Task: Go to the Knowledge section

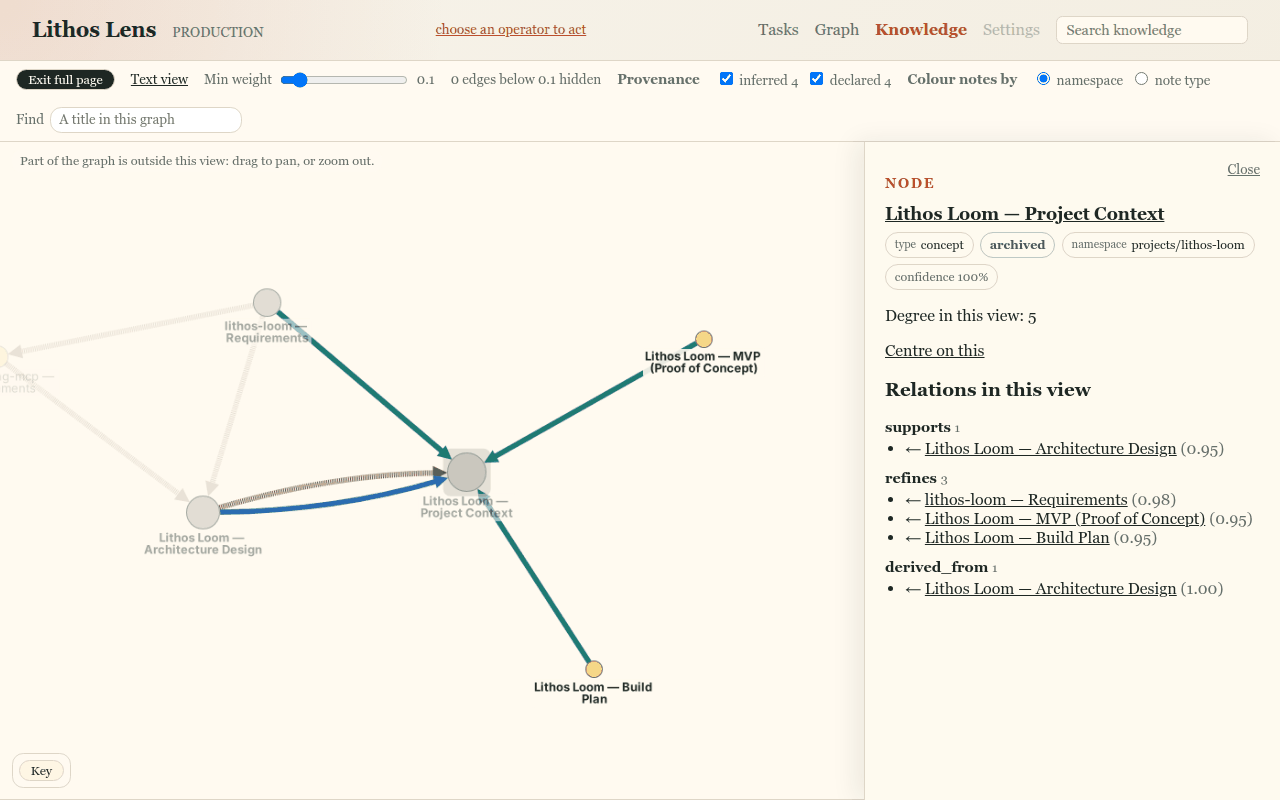Action: [921, 30]
